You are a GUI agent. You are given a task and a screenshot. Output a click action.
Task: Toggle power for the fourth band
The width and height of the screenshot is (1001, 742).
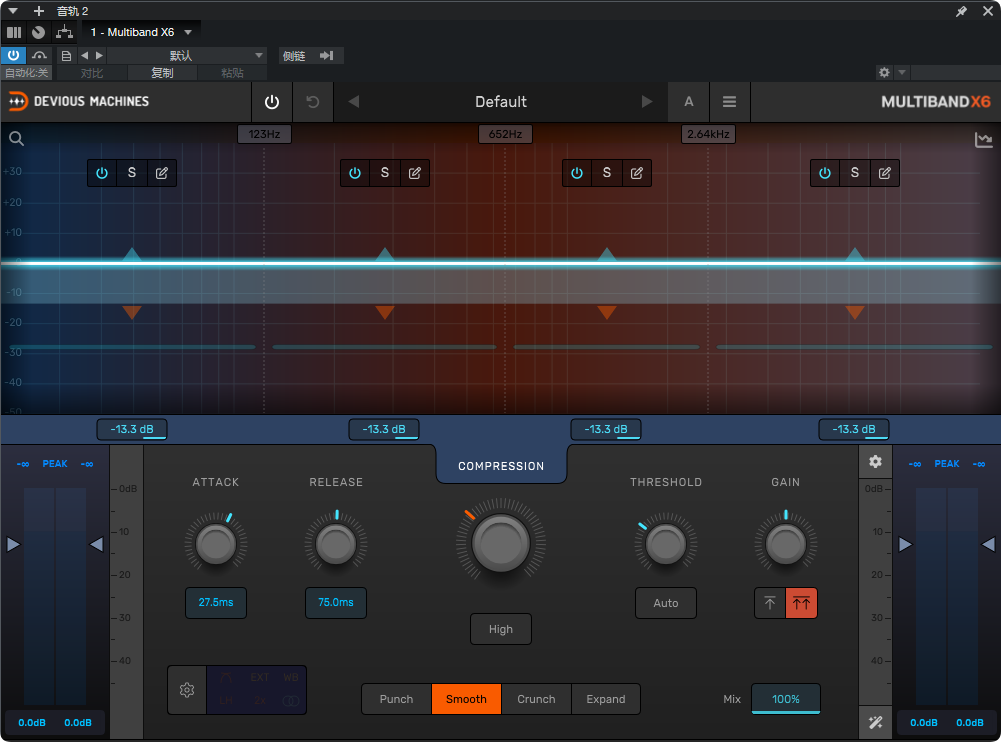(825, 173)
